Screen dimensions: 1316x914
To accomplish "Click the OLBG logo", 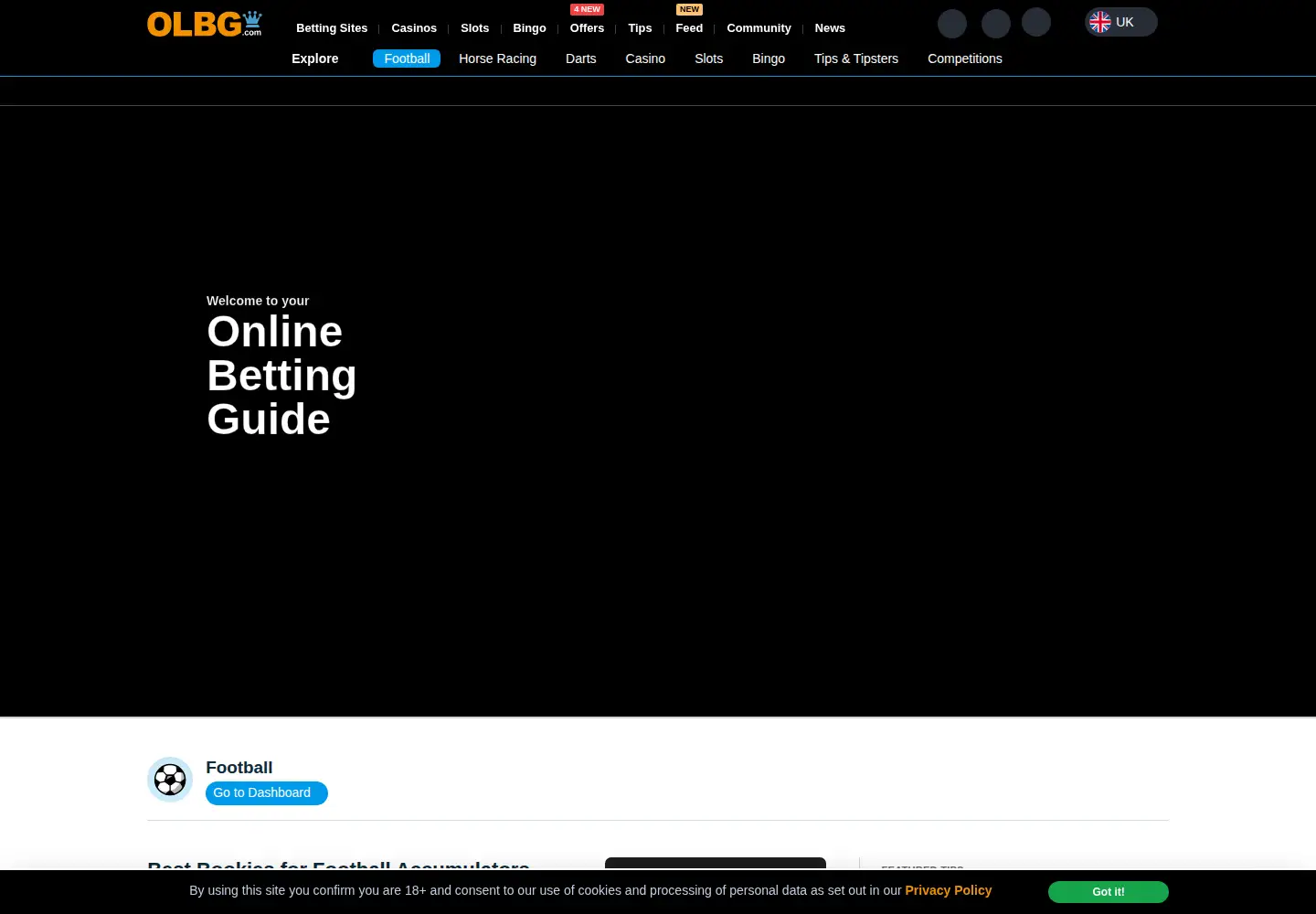I will point(205,24).
